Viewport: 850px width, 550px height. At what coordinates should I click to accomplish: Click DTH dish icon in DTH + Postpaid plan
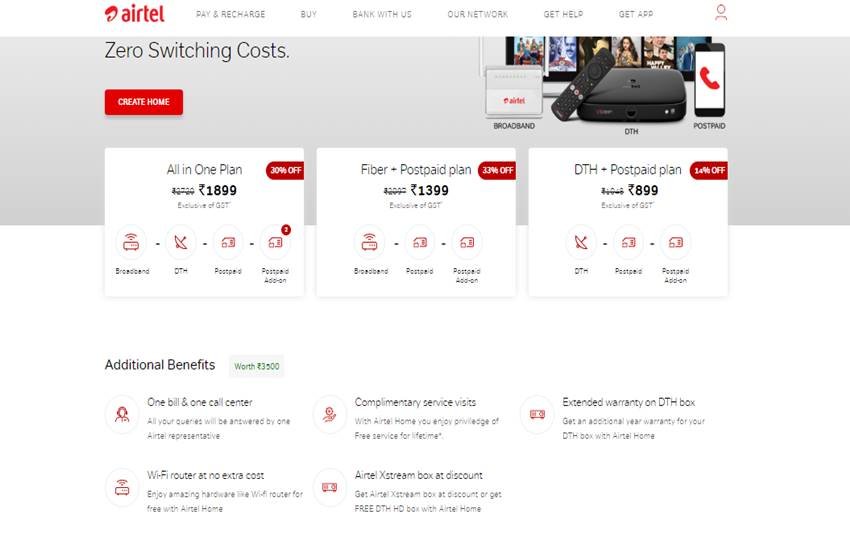(581, 242)
